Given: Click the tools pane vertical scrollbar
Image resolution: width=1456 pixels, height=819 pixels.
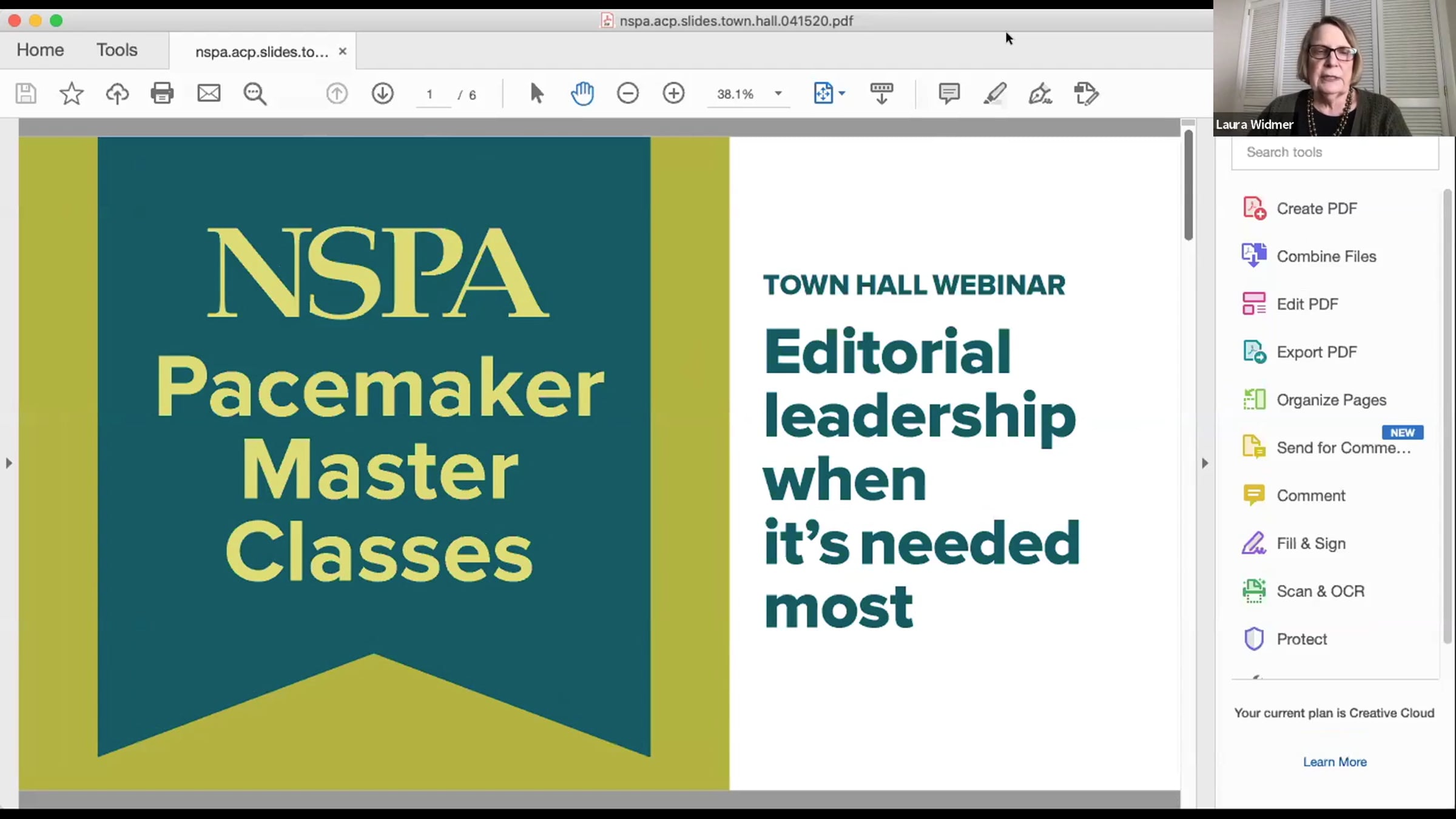Looking at the screenshot, I should point(1448,416).
